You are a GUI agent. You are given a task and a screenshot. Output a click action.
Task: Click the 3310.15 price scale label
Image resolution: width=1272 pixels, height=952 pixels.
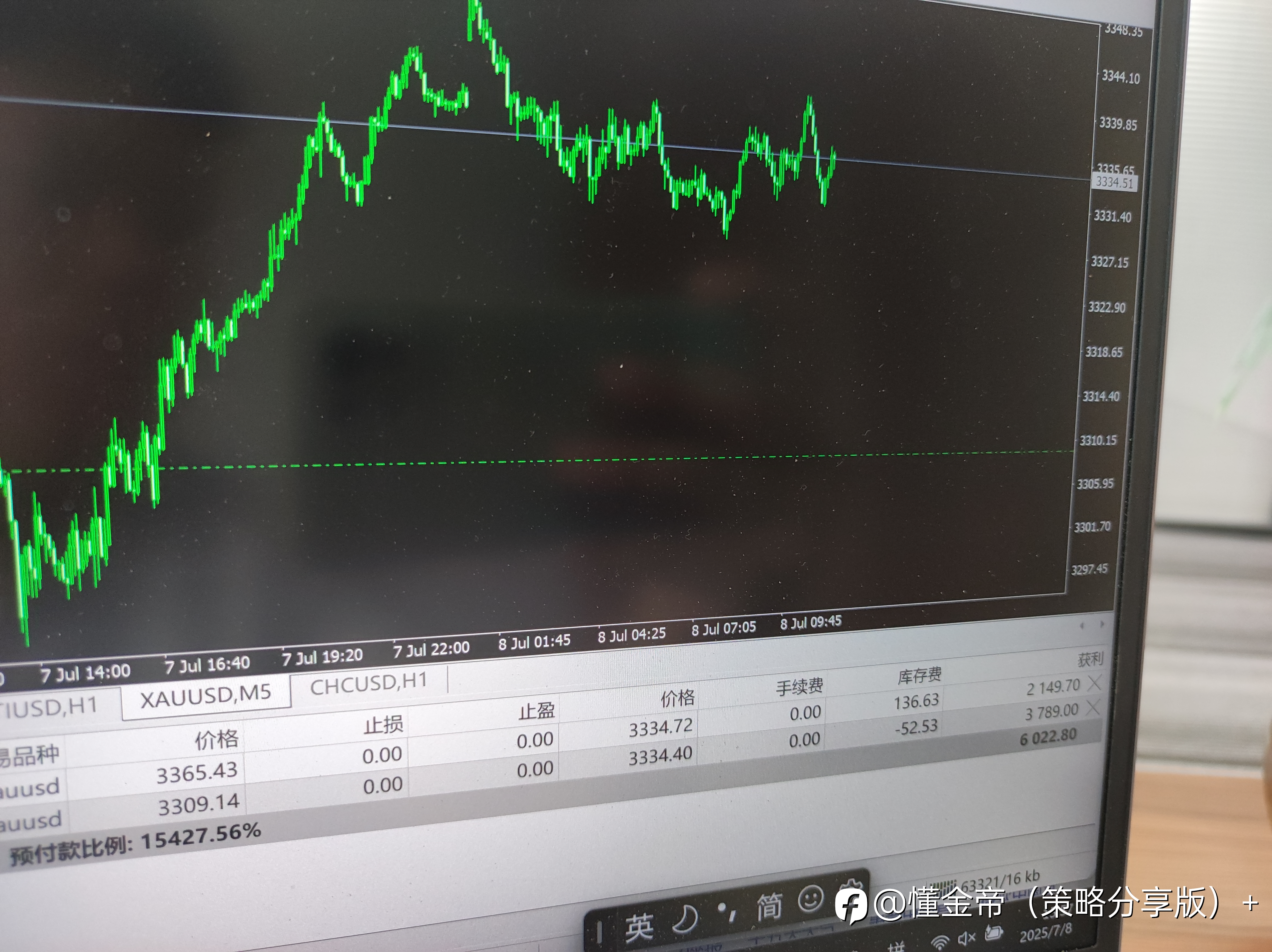1098,441
